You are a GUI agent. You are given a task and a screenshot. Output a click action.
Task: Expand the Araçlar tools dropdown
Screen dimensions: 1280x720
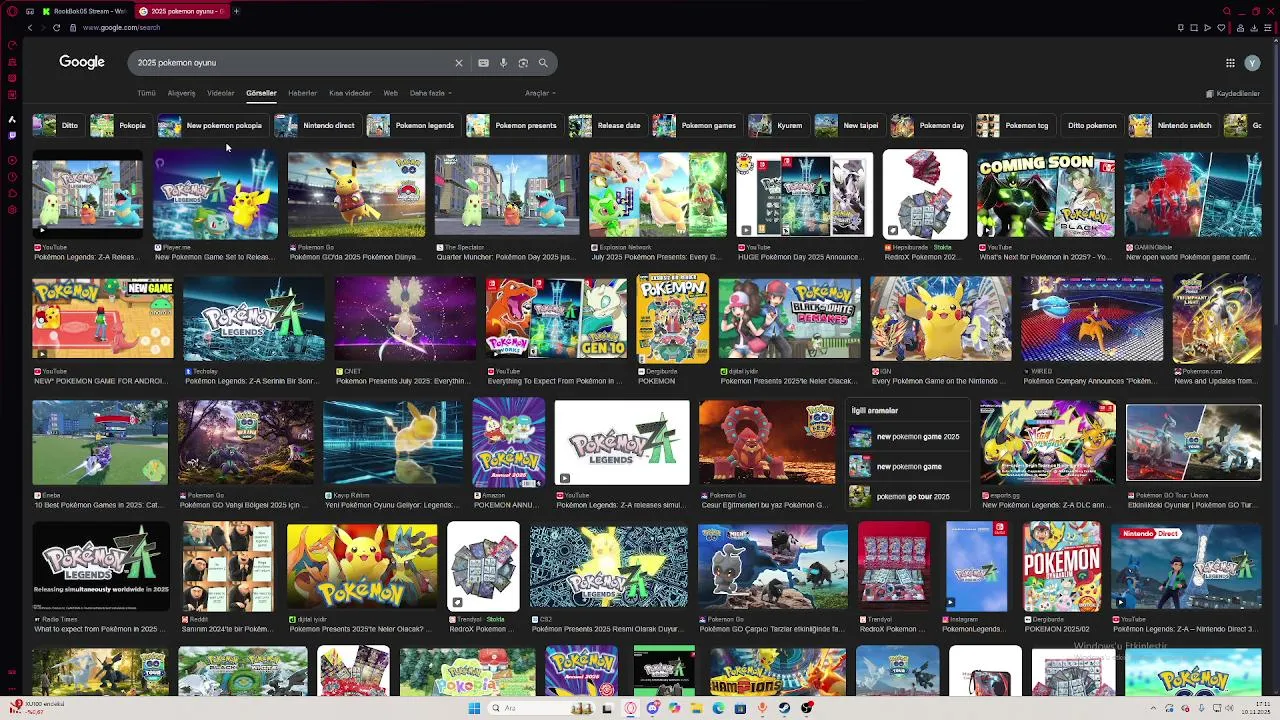540,93
